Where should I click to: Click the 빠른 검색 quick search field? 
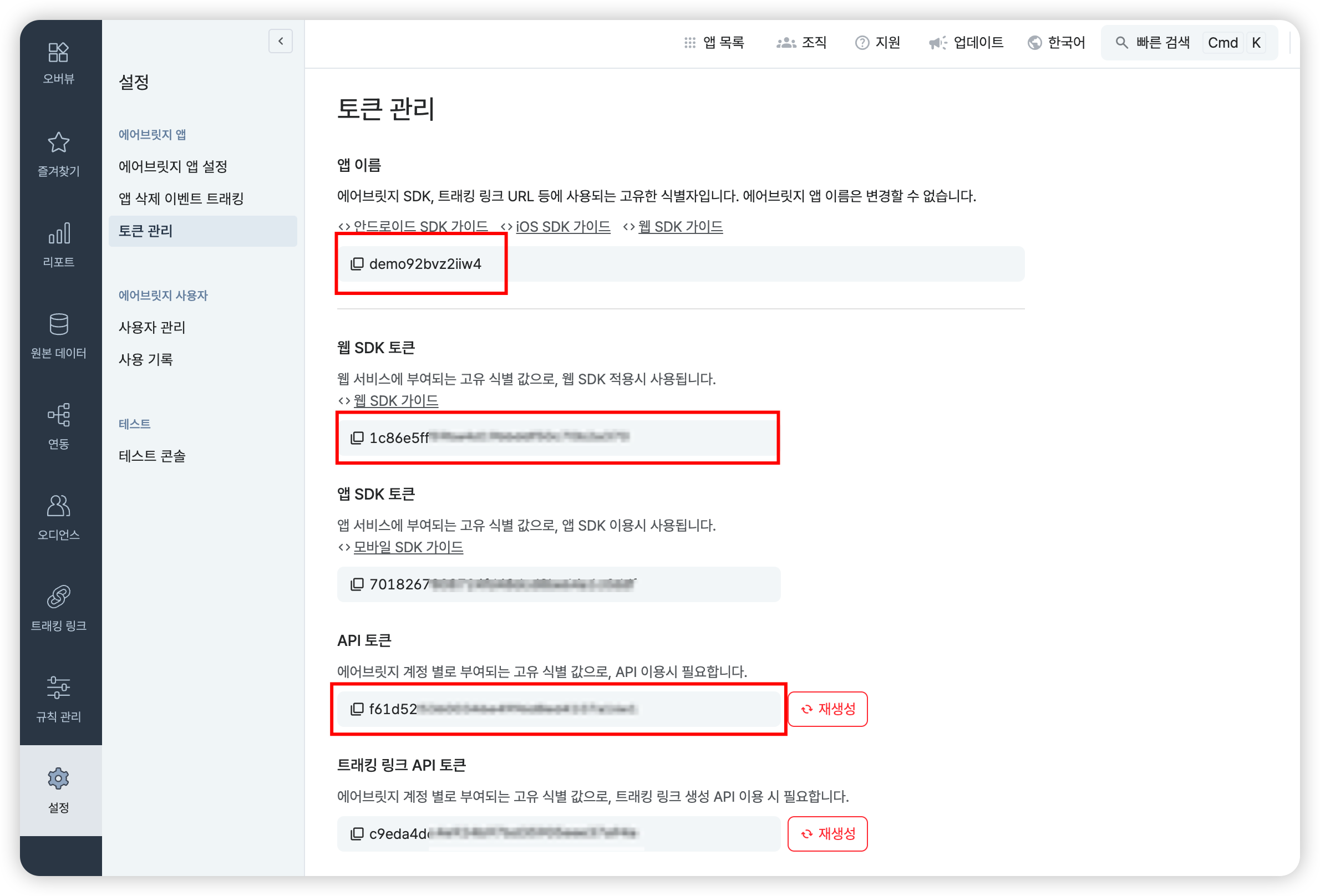click(x=1189, y=43)
